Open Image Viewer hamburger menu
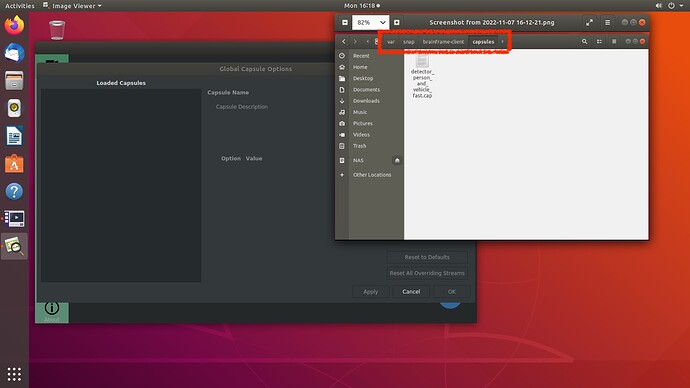 click(x=607, y=22)
